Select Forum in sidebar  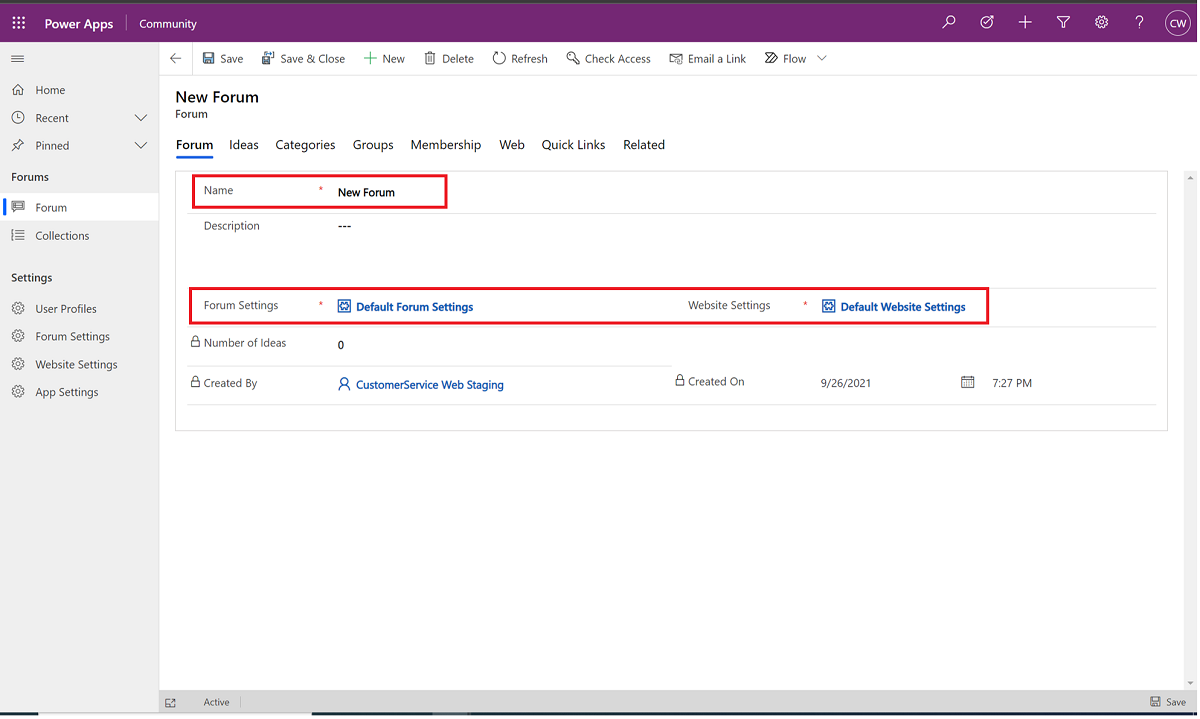tap(79, 208)
